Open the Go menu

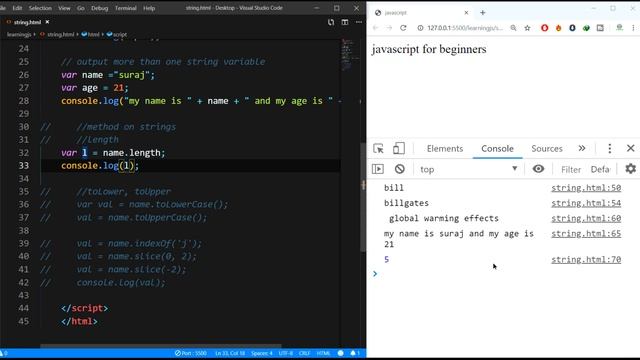pyautogui.click(x=80, y=8)
